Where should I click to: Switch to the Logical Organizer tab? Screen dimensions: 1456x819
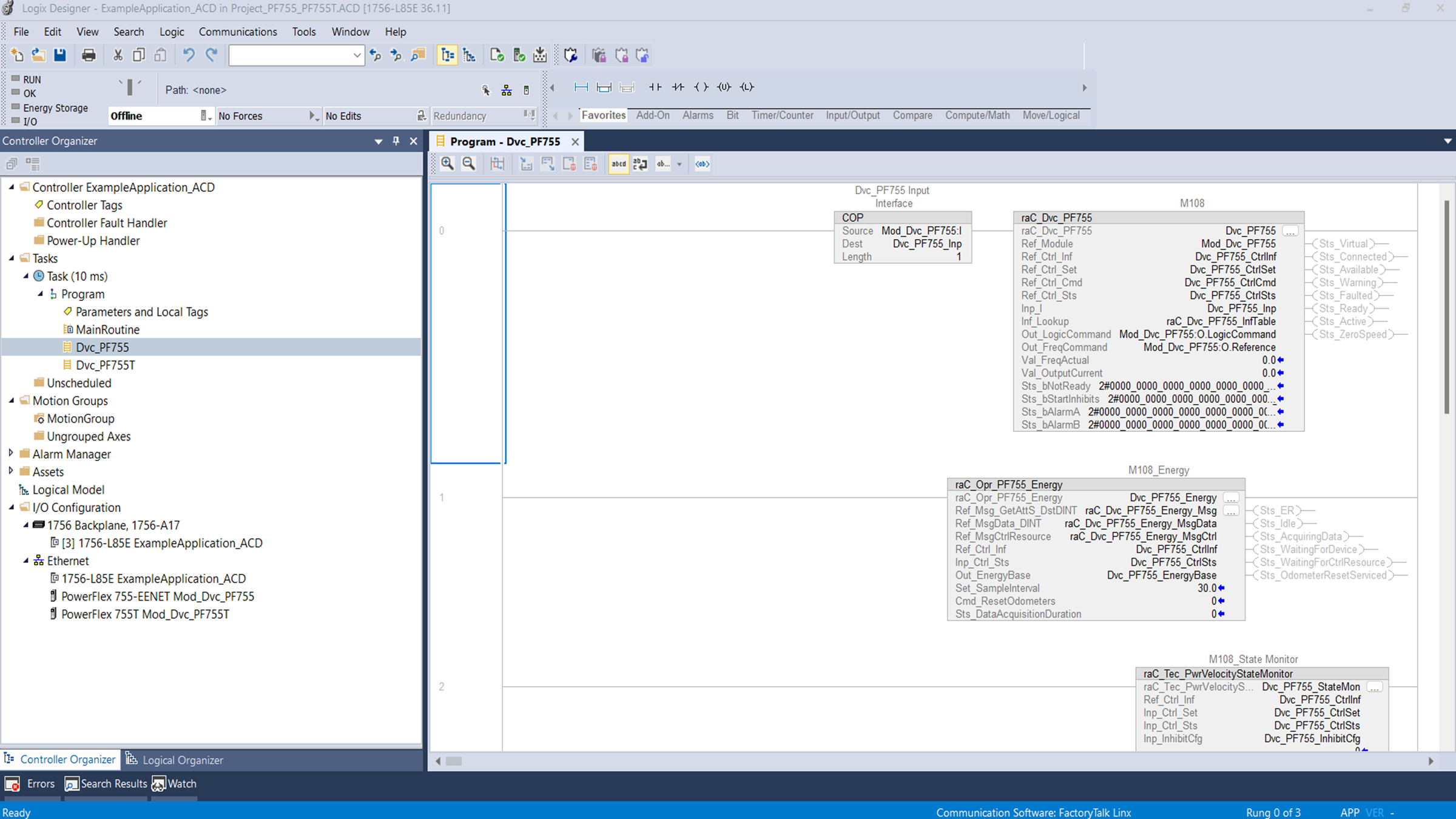[x=175, y=760]
